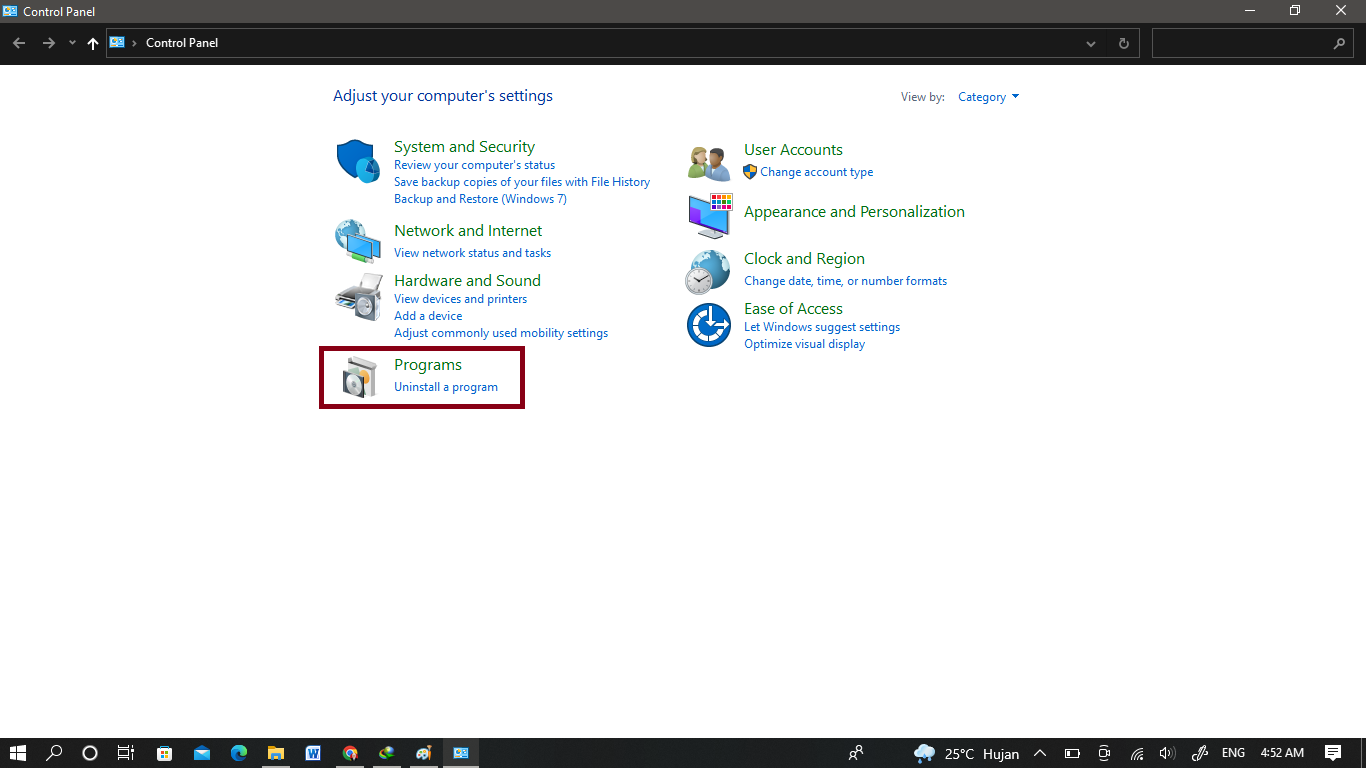
Task: Switch ENG input language indicator
Action: (1233, 753)
